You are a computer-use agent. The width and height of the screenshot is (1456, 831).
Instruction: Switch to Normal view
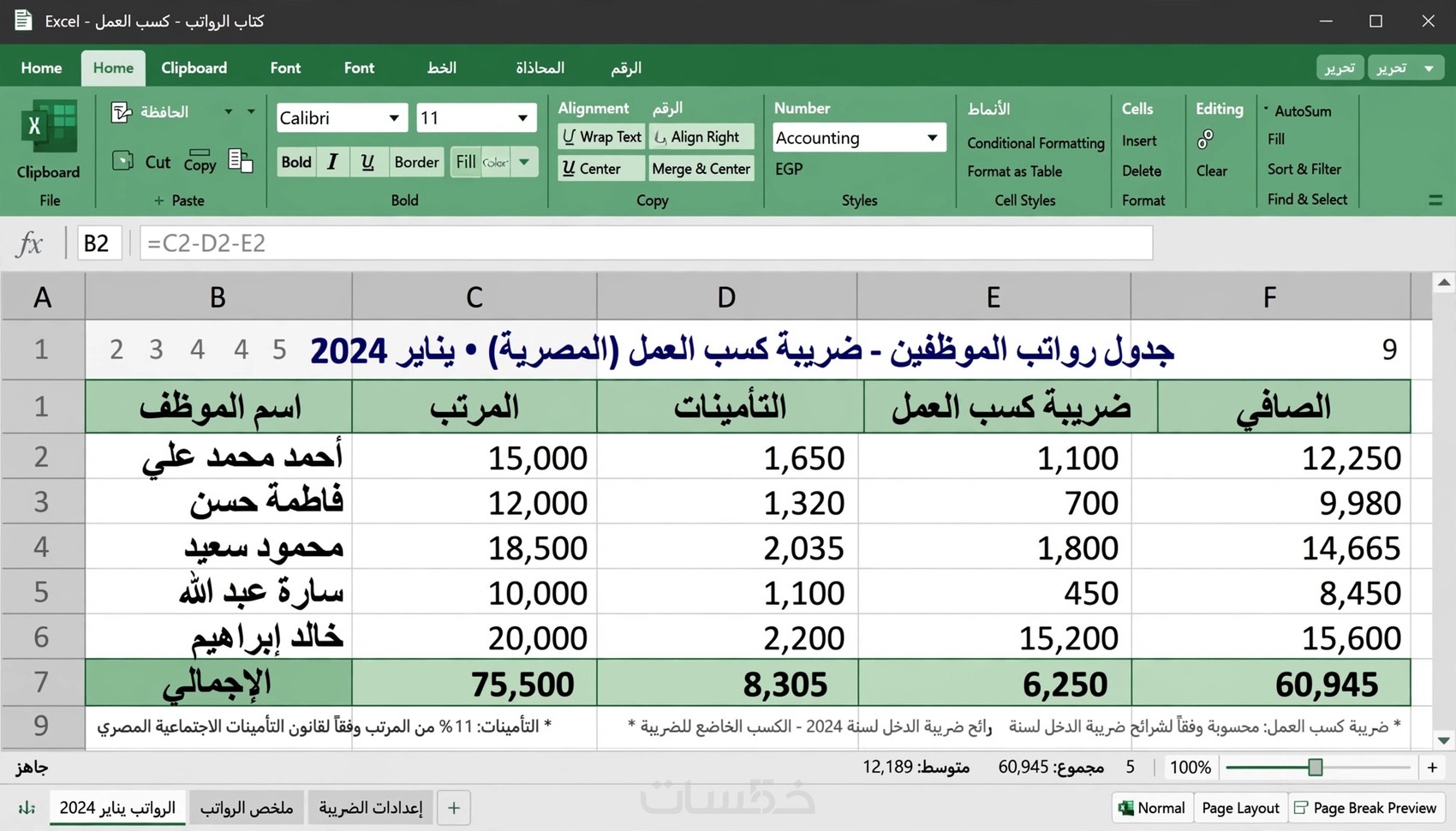coord(1151,808)
